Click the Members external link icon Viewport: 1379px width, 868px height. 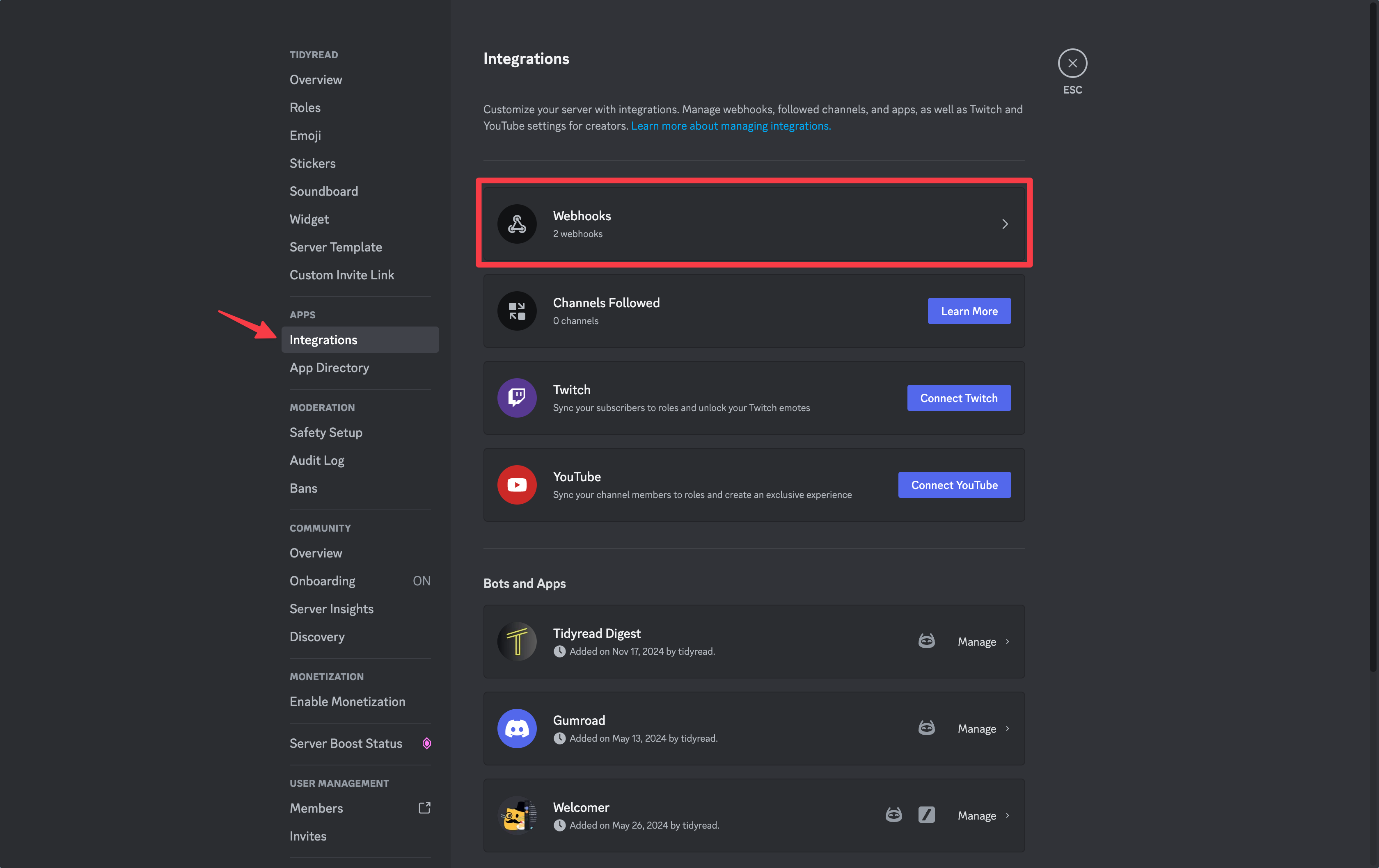(424, 809)
